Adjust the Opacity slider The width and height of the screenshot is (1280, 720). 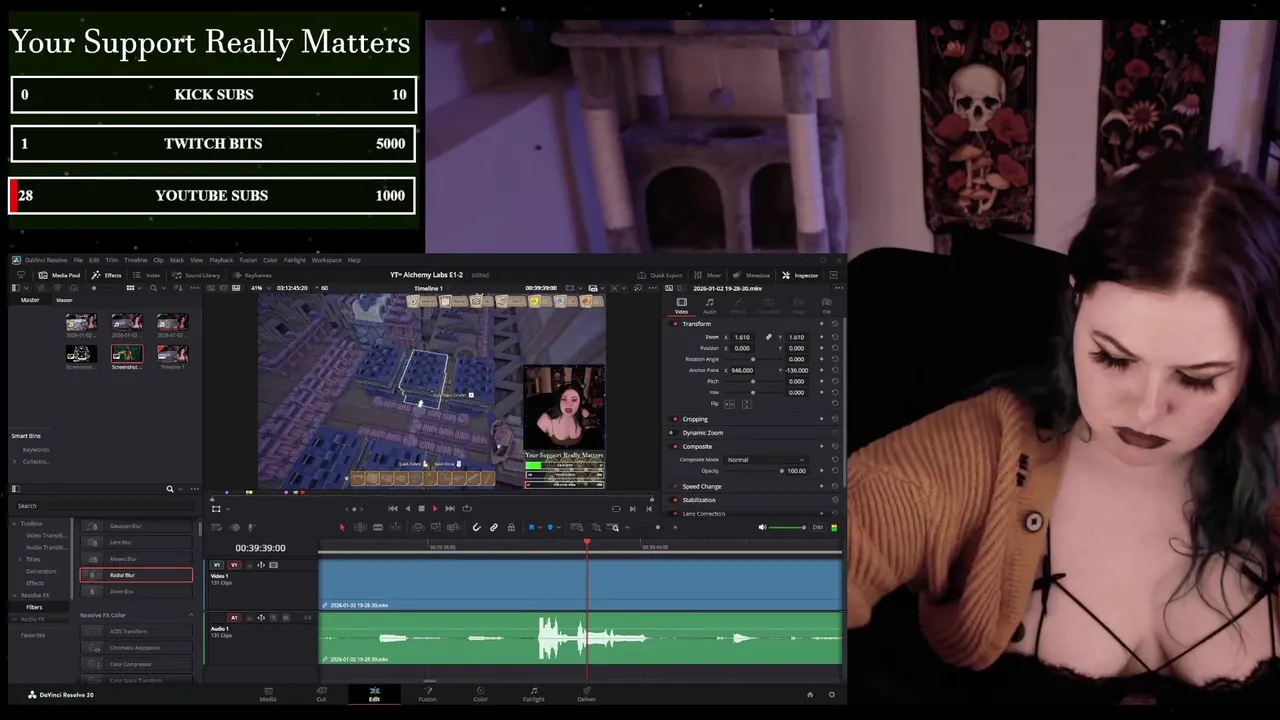753,471
